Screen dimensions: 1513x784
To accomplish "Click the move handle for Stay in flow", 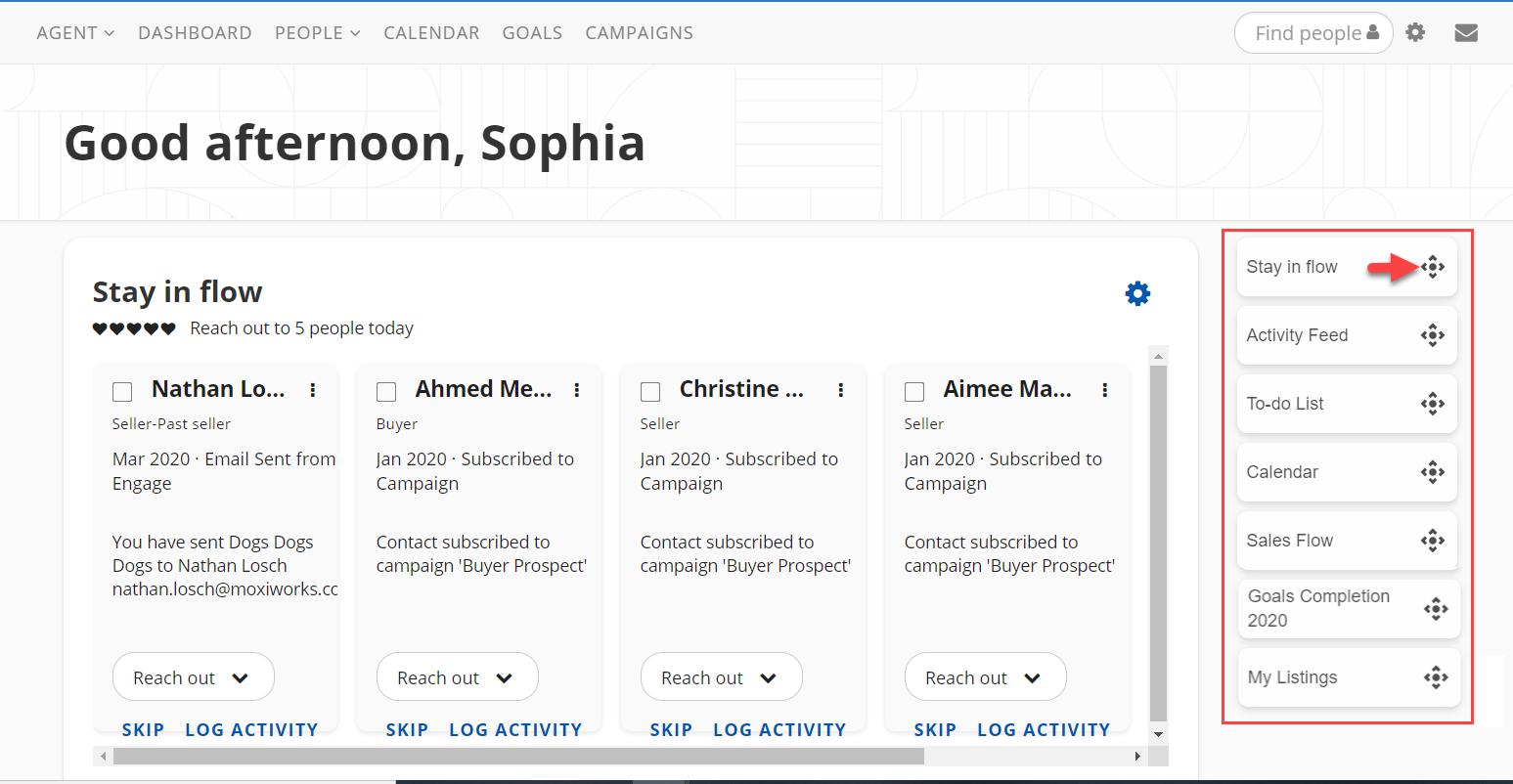I will [1433, 267].
